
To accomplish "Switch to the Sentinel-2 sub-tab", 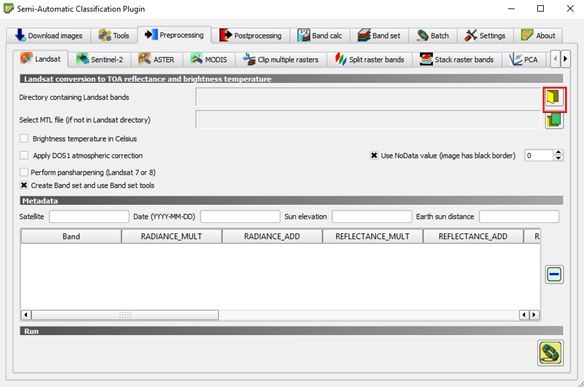I will tap(99, 59).
